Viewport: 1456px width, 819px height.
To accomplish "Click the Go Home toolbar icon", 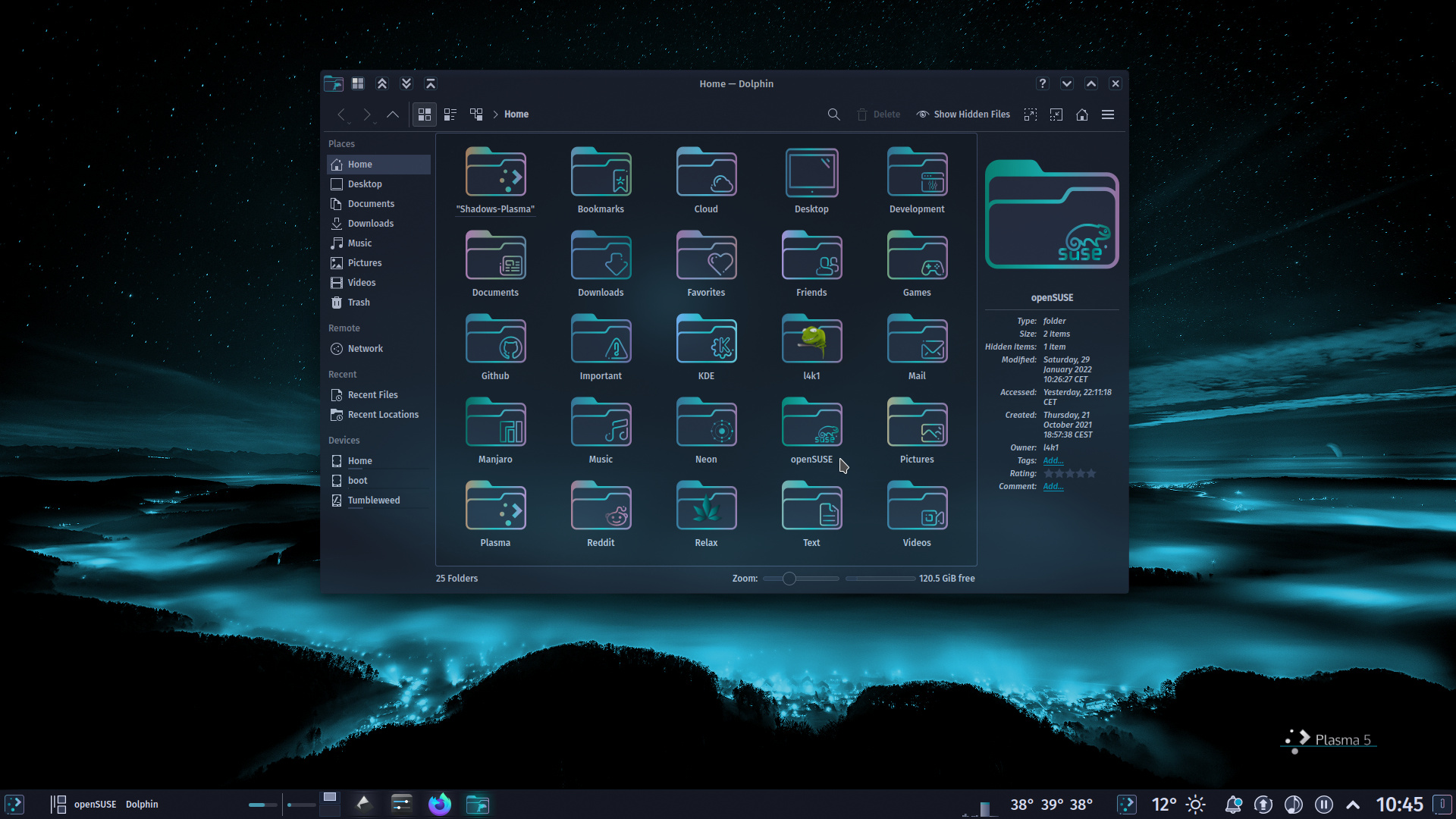I will coord(1082,115).
